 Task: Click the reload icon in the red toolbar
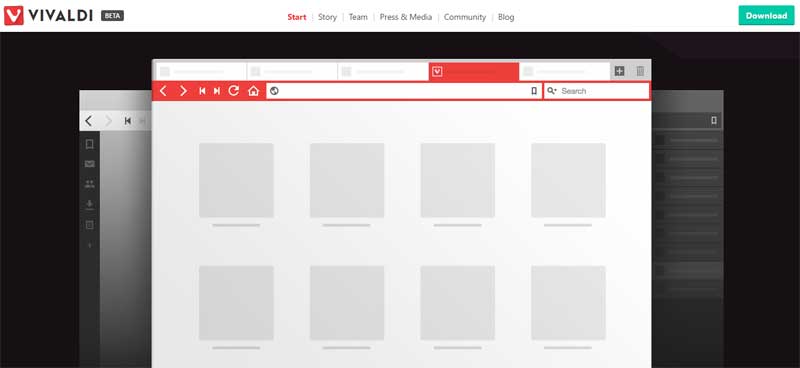pyautogui.click(x=234, y=90)
